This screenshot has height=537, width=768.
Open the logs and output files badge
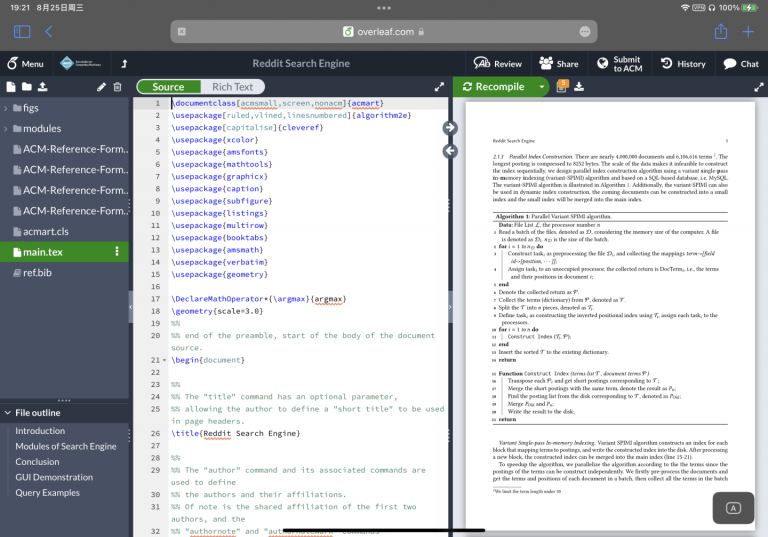561,87
